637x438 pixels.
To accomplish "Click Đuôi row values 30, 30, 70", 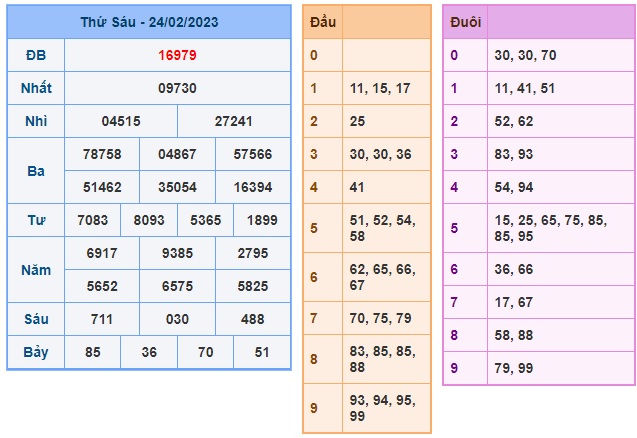I will point(525,55).
